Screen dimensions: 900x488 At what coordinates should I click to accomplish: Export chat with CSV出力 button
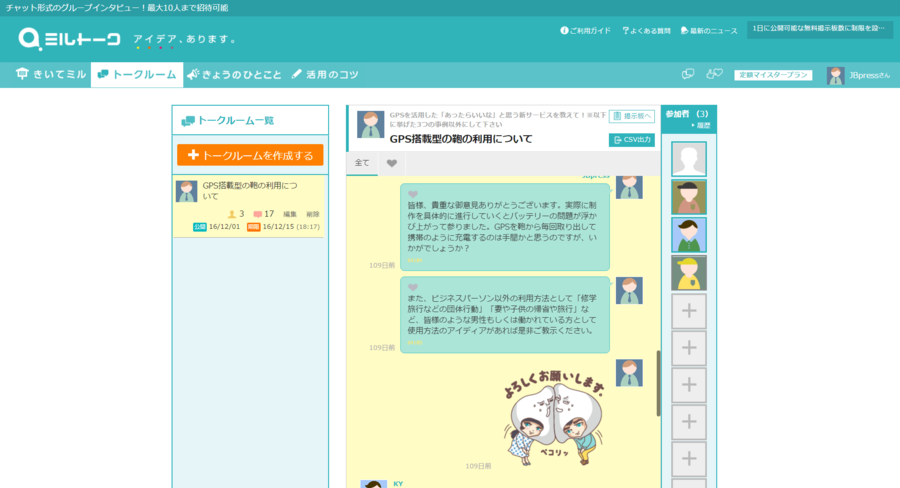point(631,140)
